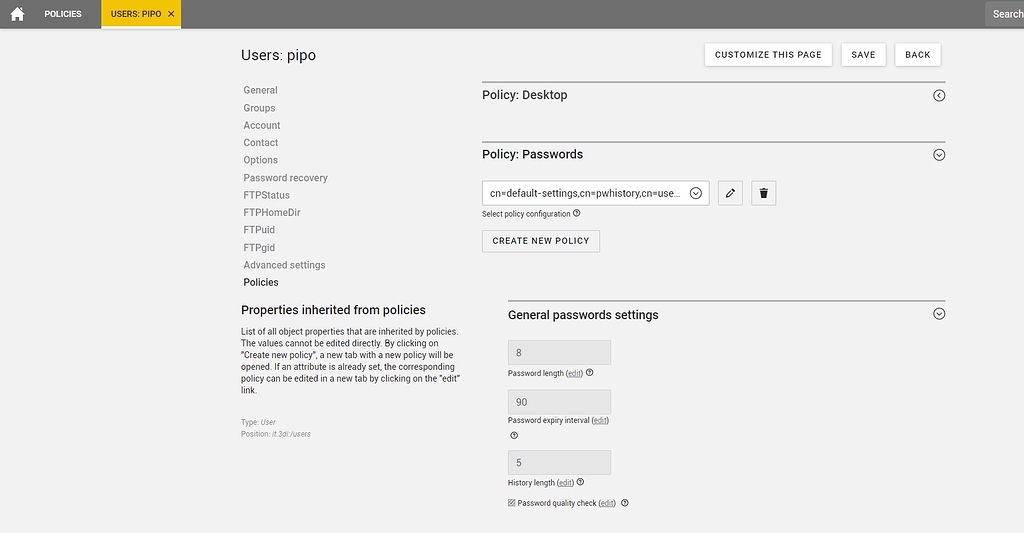Toggle the Password quality check checkbox
The height and width of the screenshot is (533, 1024).
click(x=512, y=503)
